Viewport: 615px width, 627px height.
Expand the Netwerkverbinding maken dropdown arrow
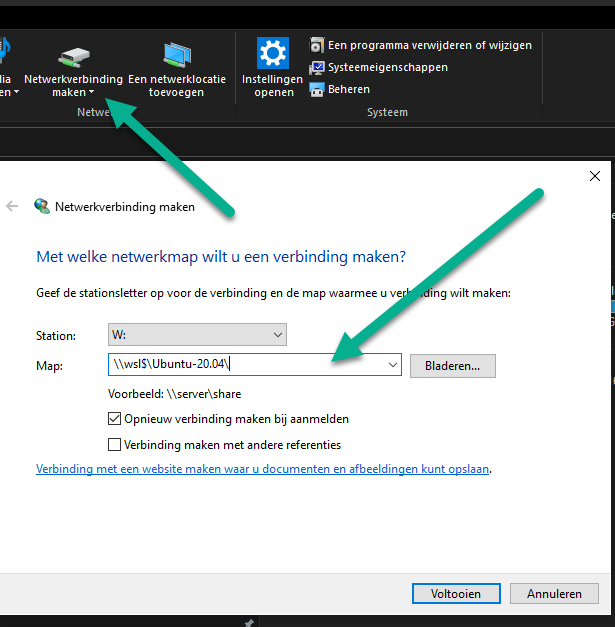pos(91,93)
